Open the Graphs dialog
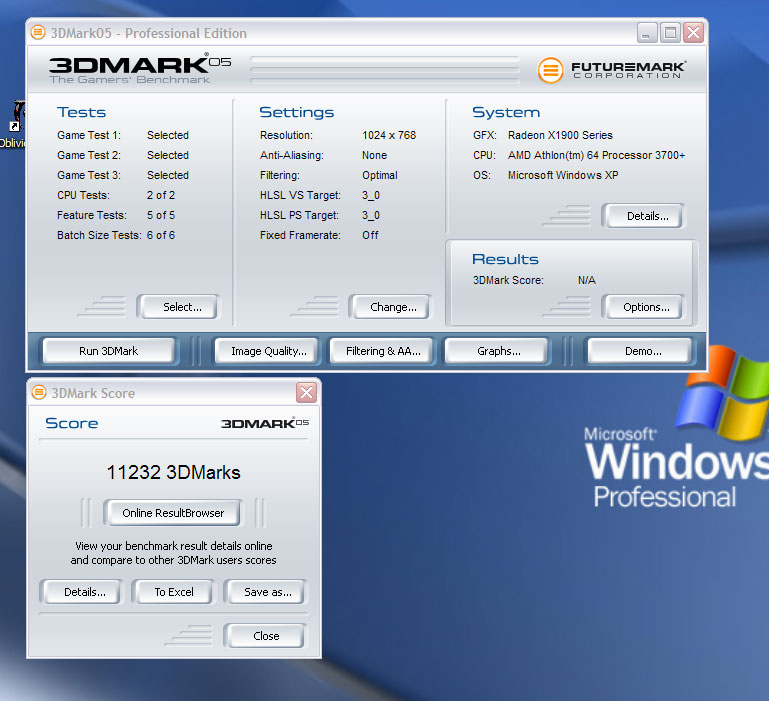Screen dimensions: 769x701 pyautogui.click(x=498, y=351)
